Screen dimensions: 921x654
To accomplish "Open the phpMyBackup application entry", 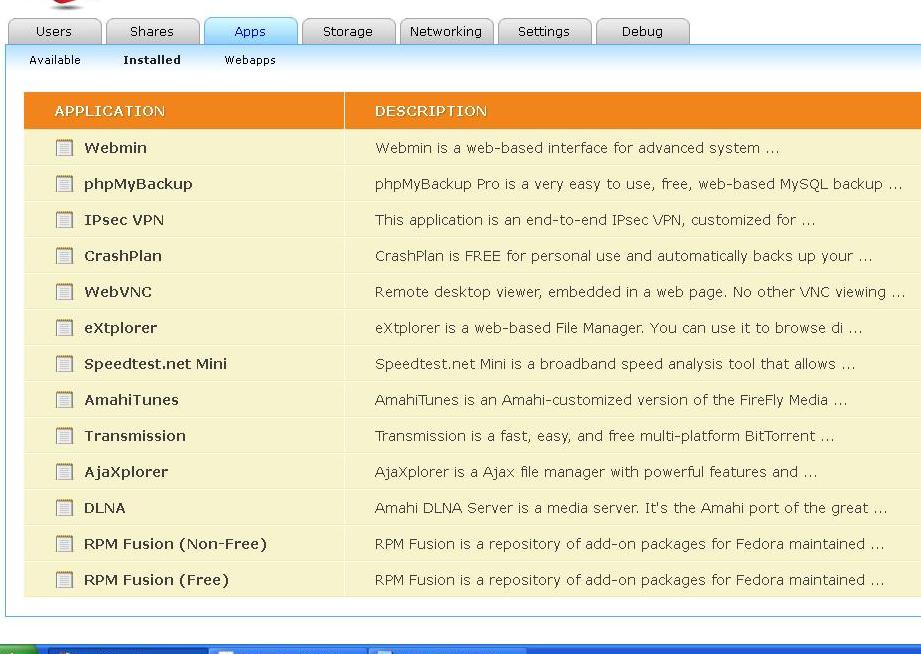I will pyautogui.click(x=139, y=184).
